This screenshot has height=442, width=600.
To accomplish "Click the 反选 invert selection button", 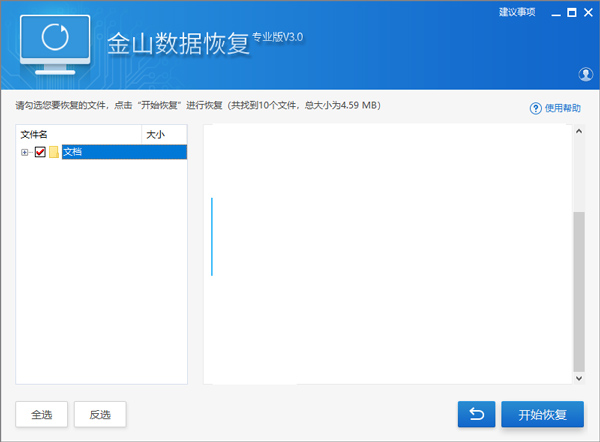I will (x=100, y=414).
